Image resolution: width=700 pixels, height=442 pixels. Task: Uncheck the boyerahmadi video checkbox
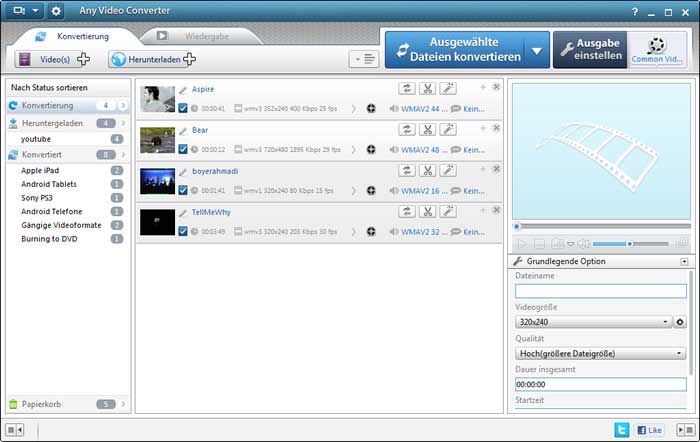pos(183,190)
